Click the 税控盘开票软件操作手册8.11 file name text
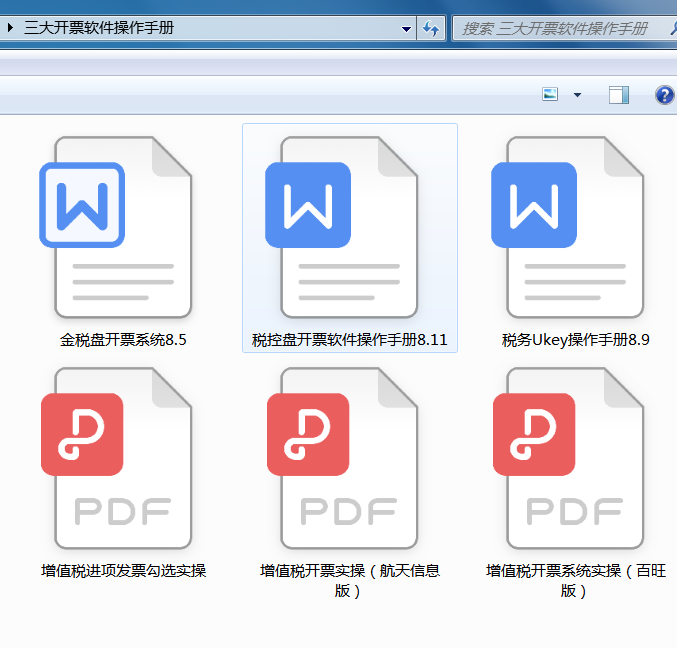 pyautogui.click(x=349, y=340)
